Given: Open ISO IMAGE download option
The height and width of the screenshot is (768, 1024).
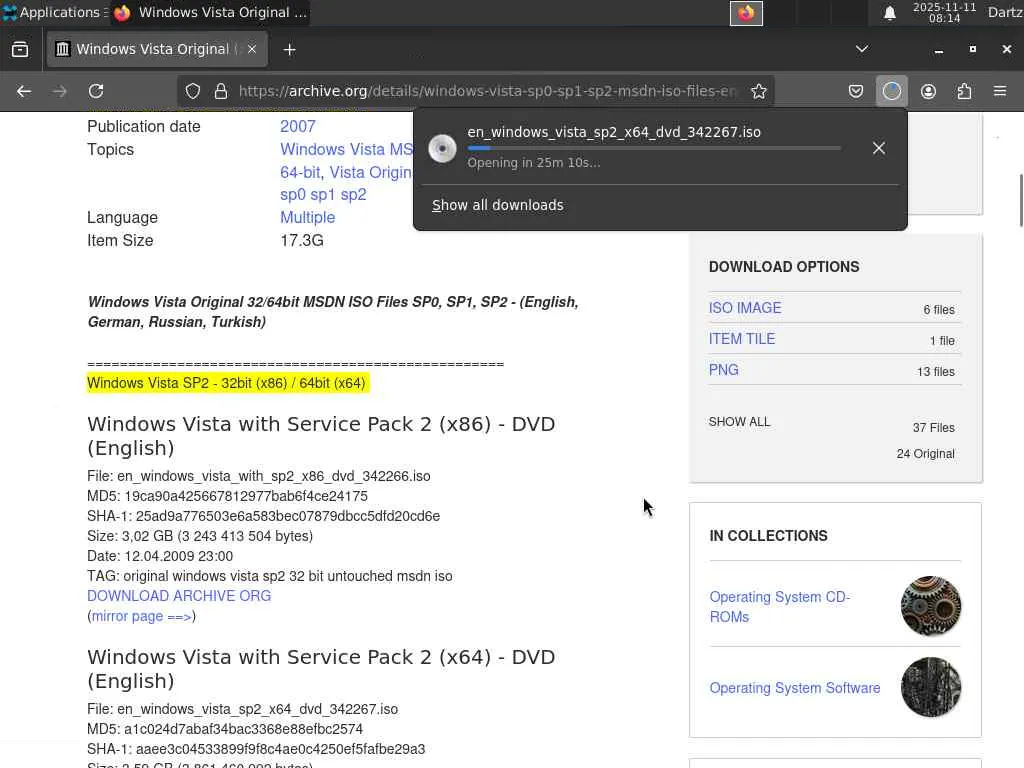Looking at the screenshot, I should 745,308.
